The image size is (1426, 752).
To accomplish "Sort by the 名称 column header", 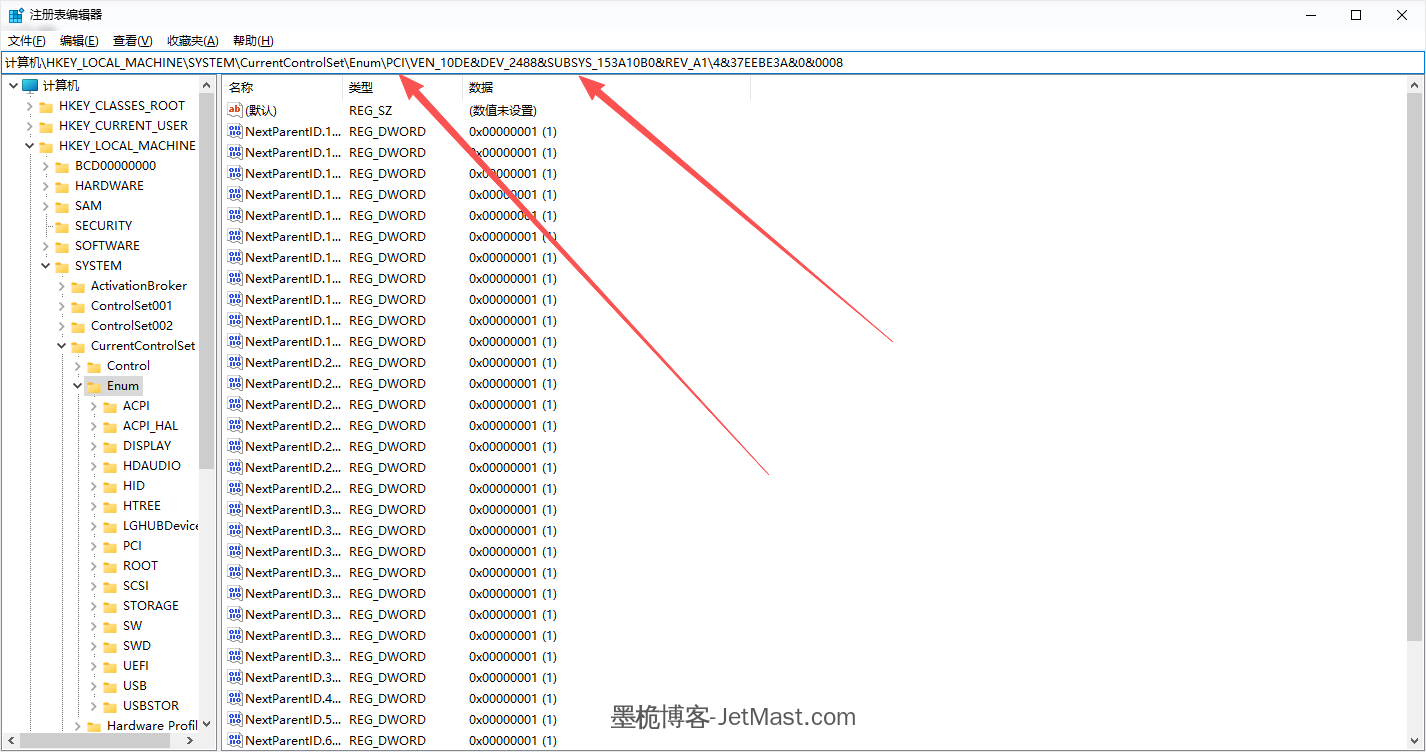I will pyautogui.click(x=283, y=88).
